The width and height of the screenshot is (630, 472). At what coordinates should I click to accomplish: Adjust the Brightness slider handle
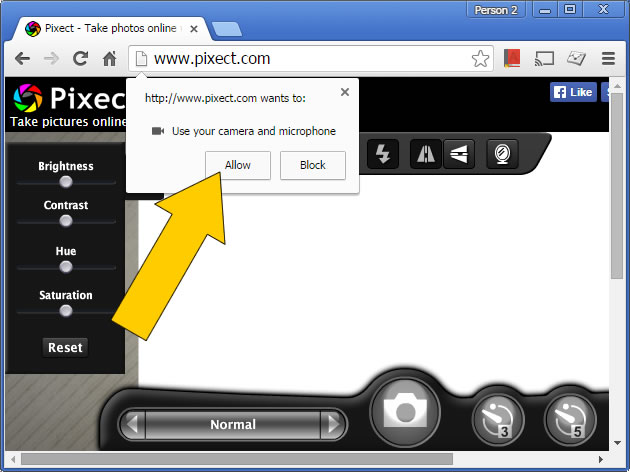pyautogui.click(x=66, y=182)
